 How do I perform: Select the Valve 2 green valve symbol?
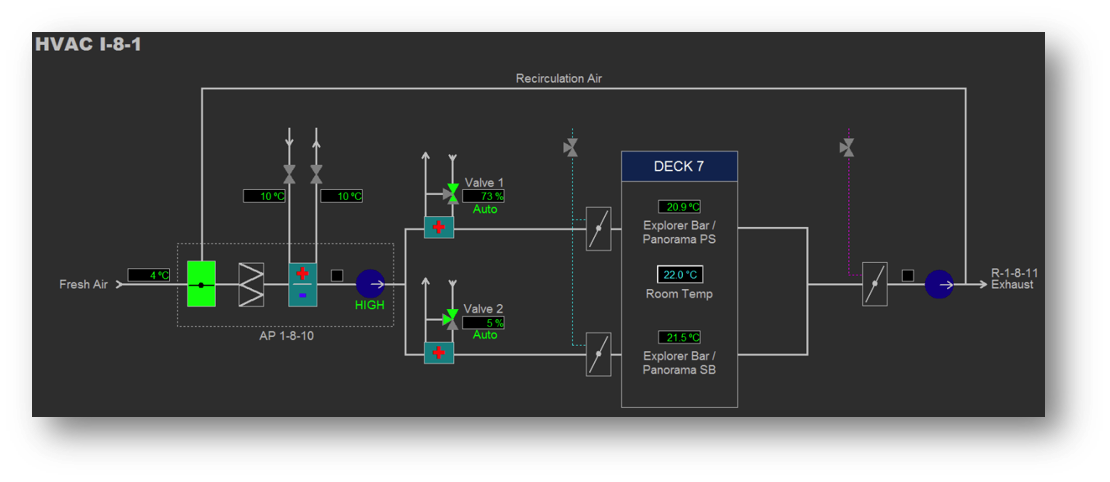[x=452, y=319]
